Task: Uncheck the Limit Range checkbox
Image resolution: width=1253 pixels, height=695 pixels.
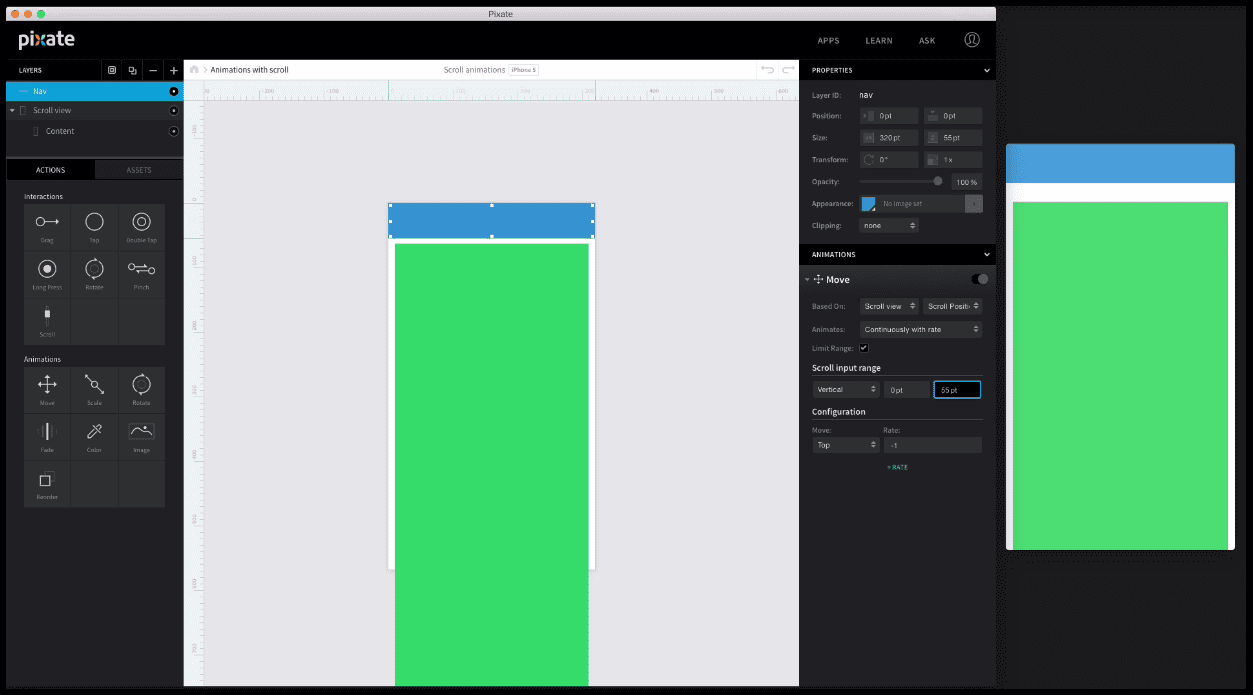Action: click(x=864, y=348)
